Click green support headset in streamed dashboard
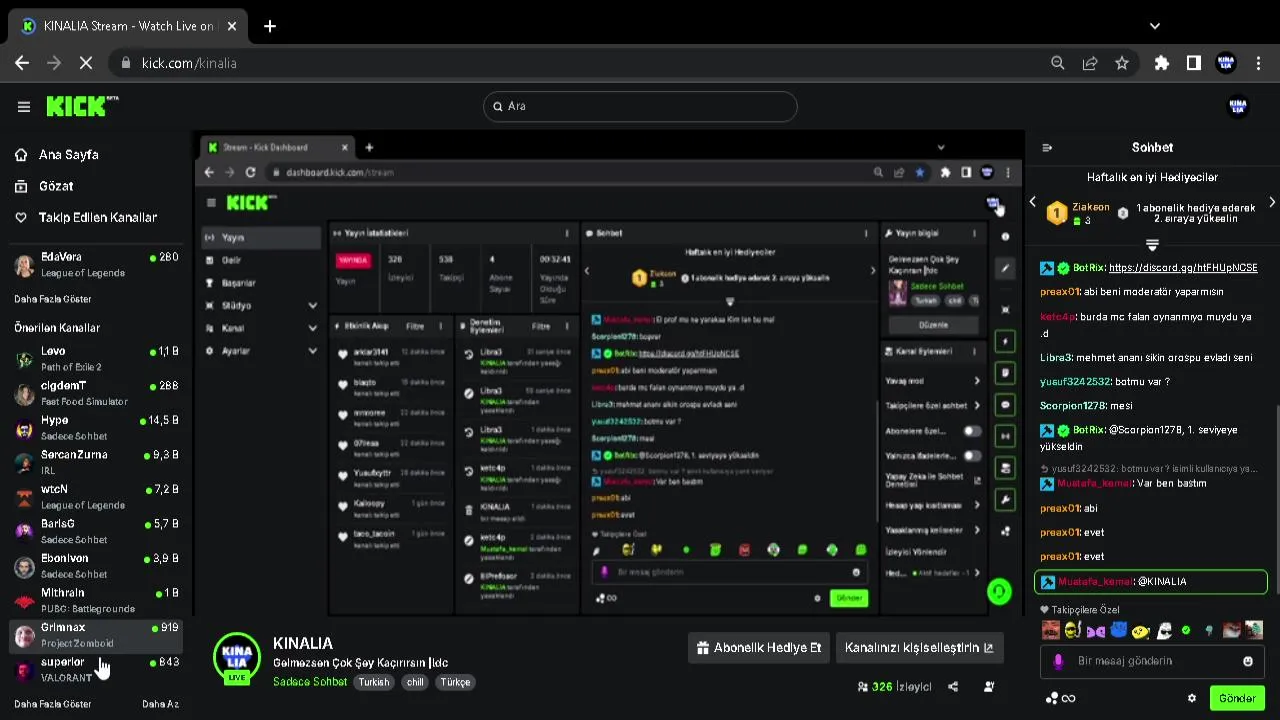Viewport: 1280px width, 720px height. pos(998,592)
